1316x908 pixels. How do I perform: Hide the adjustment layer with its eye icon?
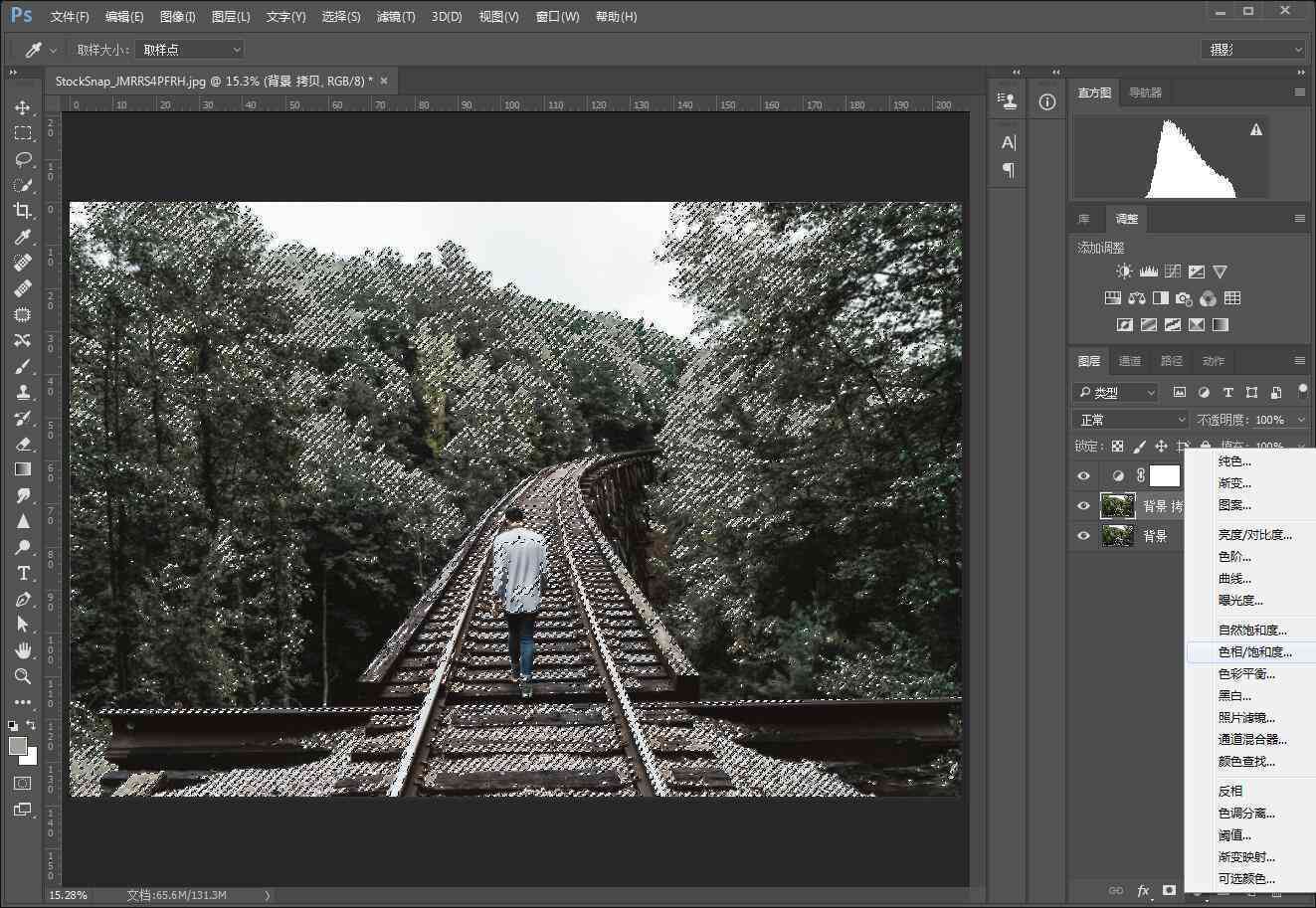point(1083,476)
